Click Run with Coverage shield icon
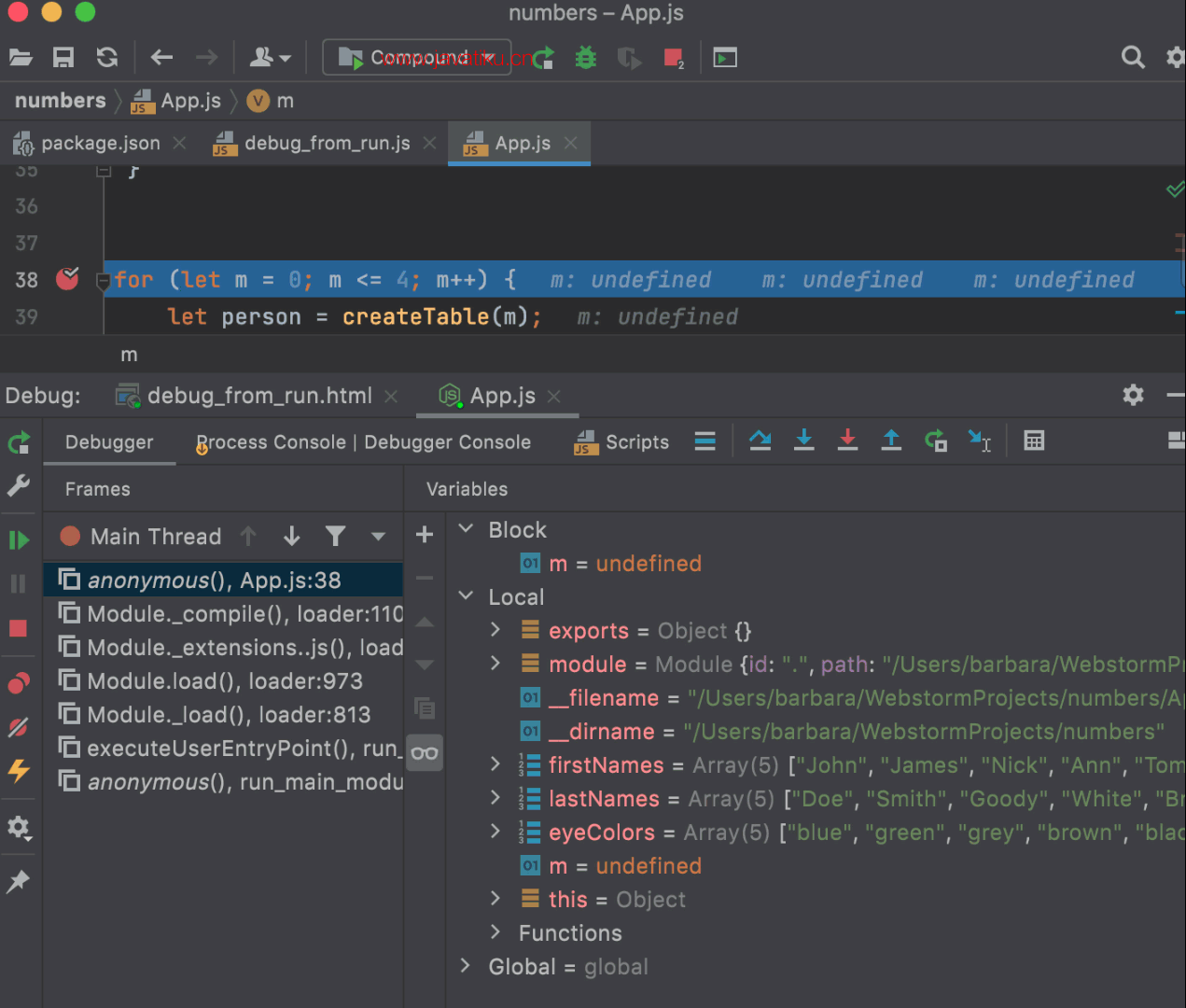This screenshot has height=1008, width=1186. coord(629,58)
